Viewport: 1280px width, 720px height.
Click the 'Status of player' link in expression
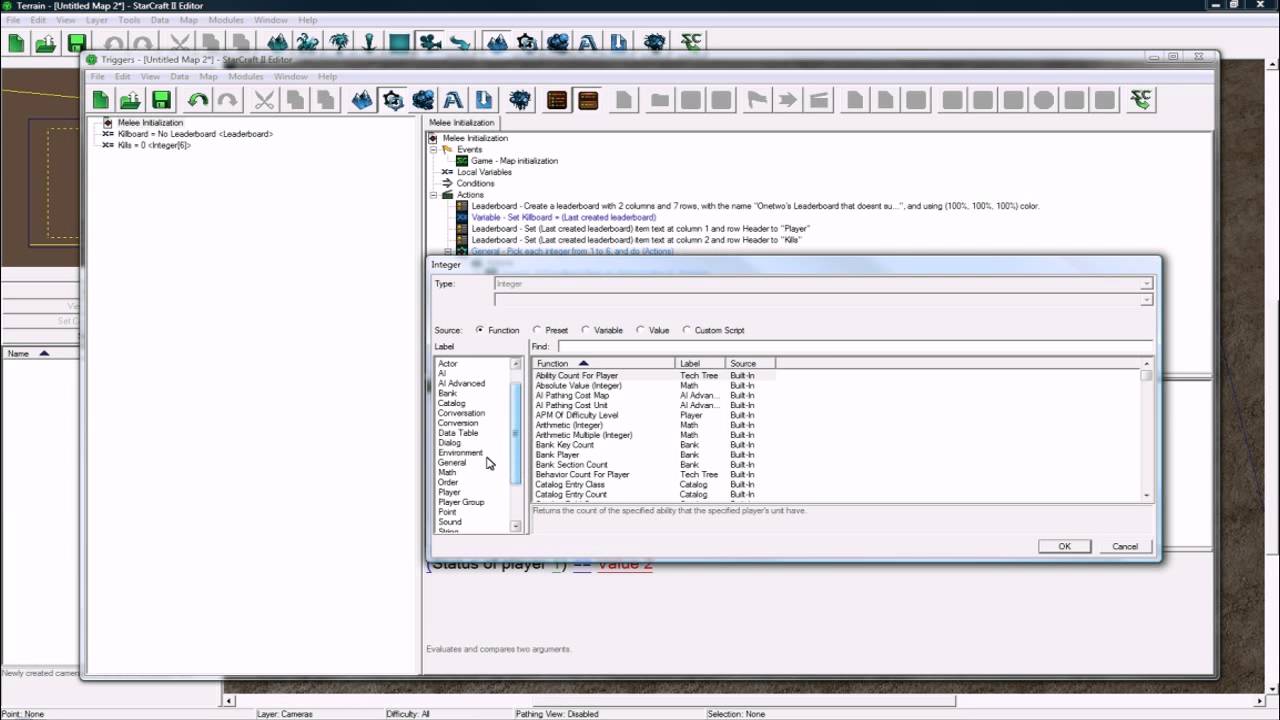[489, 565]
